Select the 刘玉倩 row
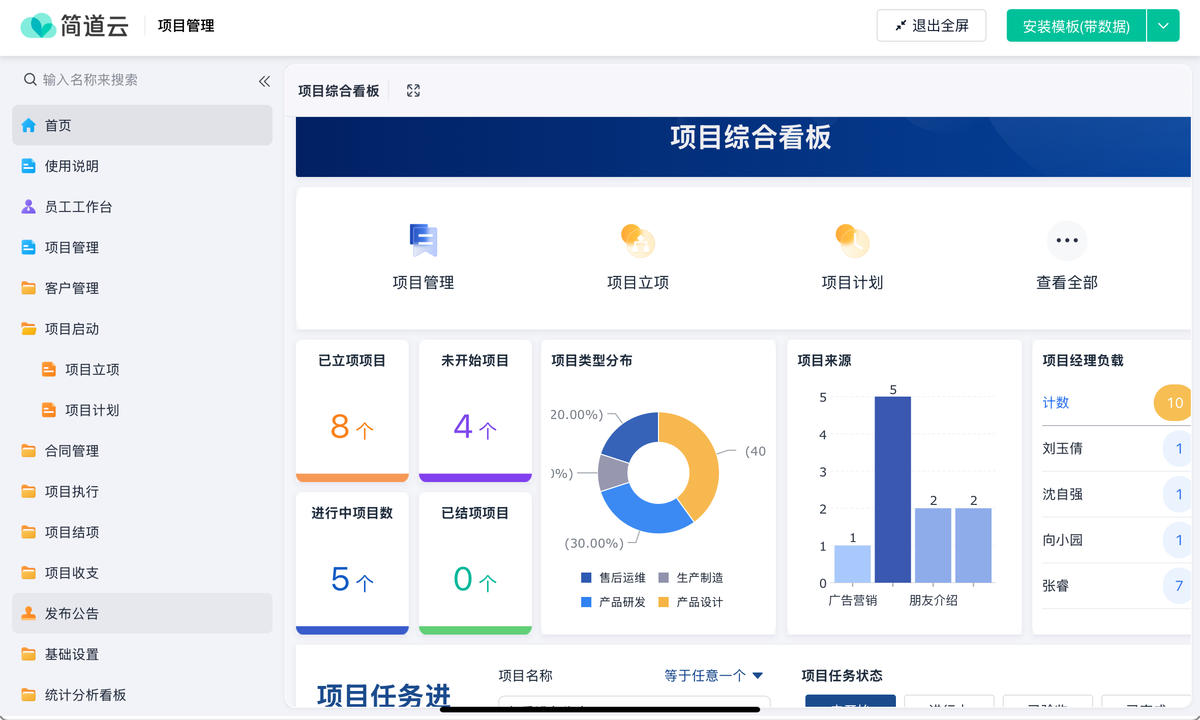Screen dimensions: 1200x720 pyautogui.click(x=1116, y=449)
